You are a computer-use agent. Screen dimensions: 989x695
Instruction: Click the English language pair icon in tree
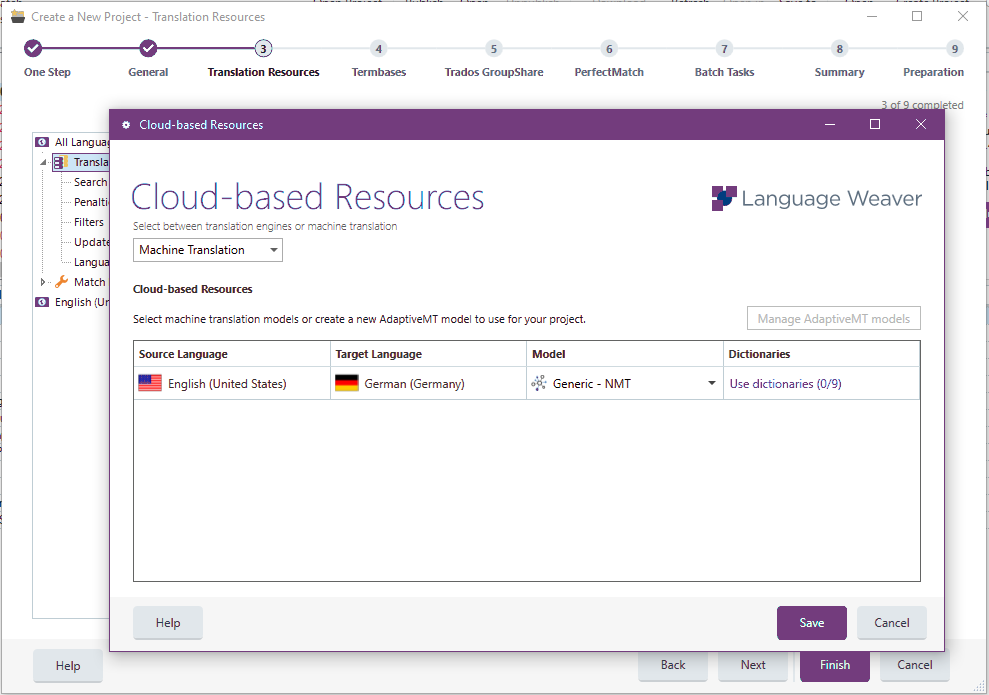[42, 302]
